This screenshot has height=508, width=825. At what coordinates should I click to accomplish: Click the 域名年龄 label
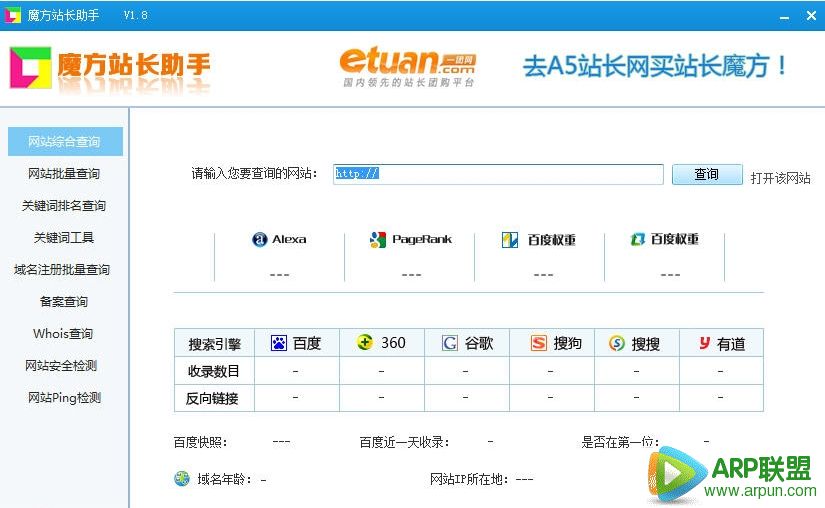click(225, 479)
